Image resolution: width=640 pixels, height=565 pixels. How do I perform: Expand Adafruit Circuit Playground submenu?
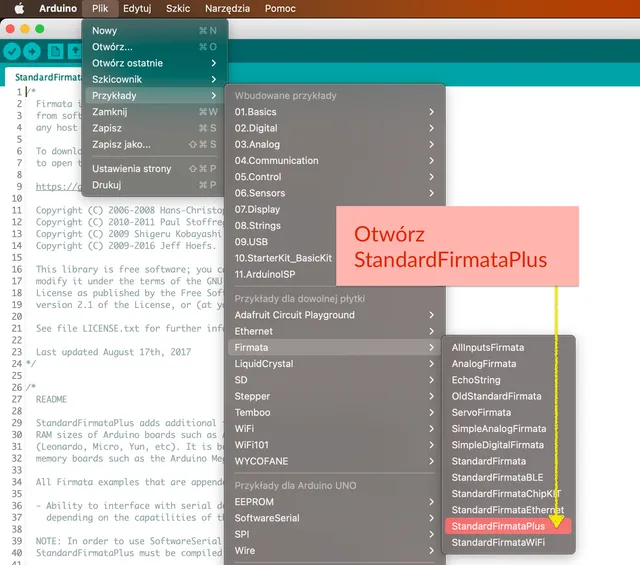(x=334, y=315)
